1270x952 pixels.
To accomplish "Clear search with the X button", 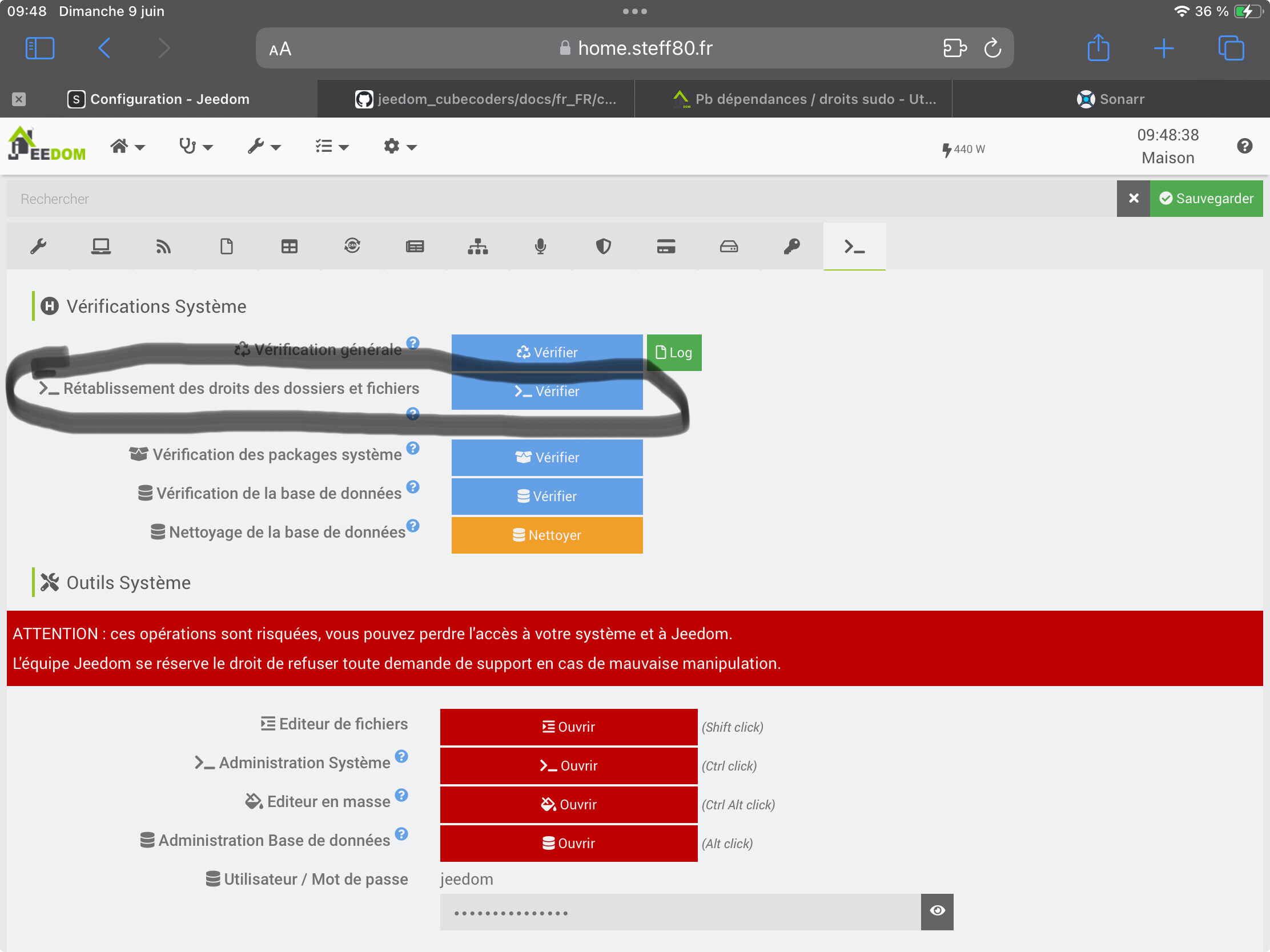I will pos(1134,199).
